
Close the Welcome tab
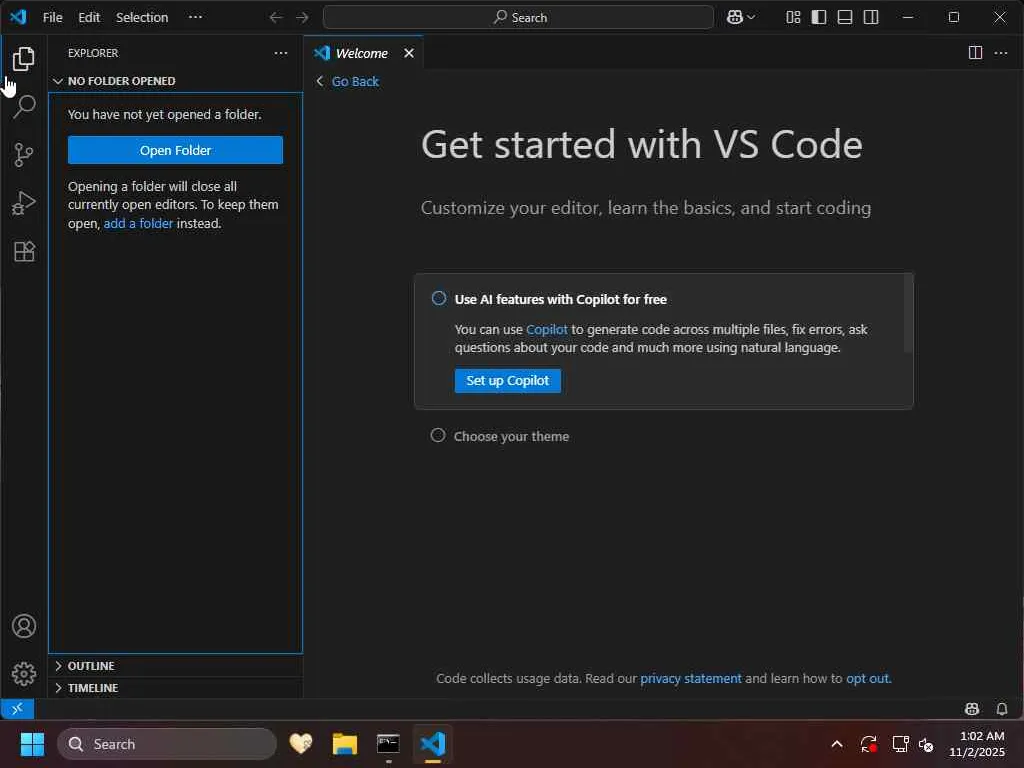coord(409,53)
